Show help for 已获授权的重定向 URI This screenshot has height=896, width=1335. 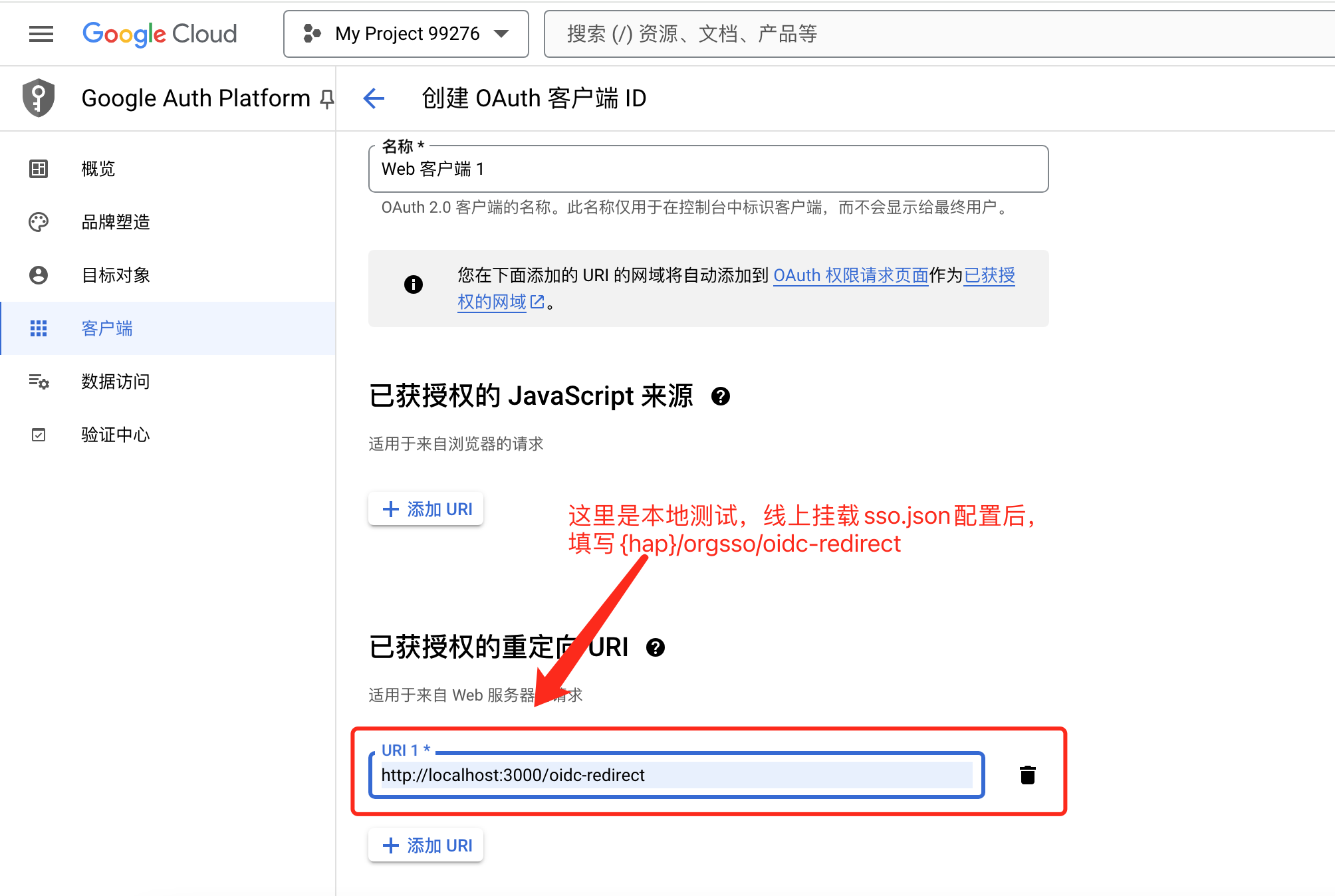[x=656, y=647]
